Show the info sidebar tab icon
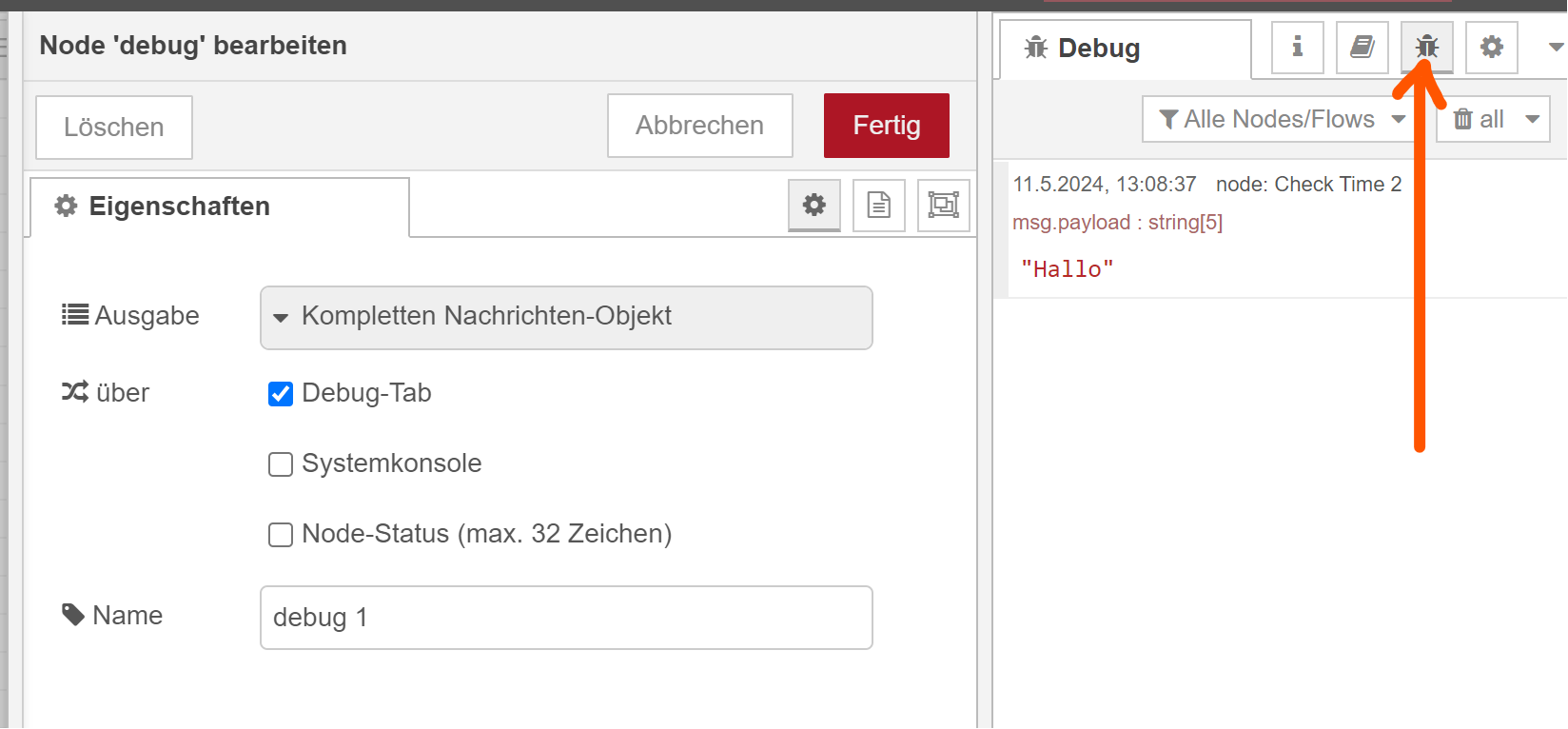The height and width of the screenshot is (729, 1568). (1298, 47)
